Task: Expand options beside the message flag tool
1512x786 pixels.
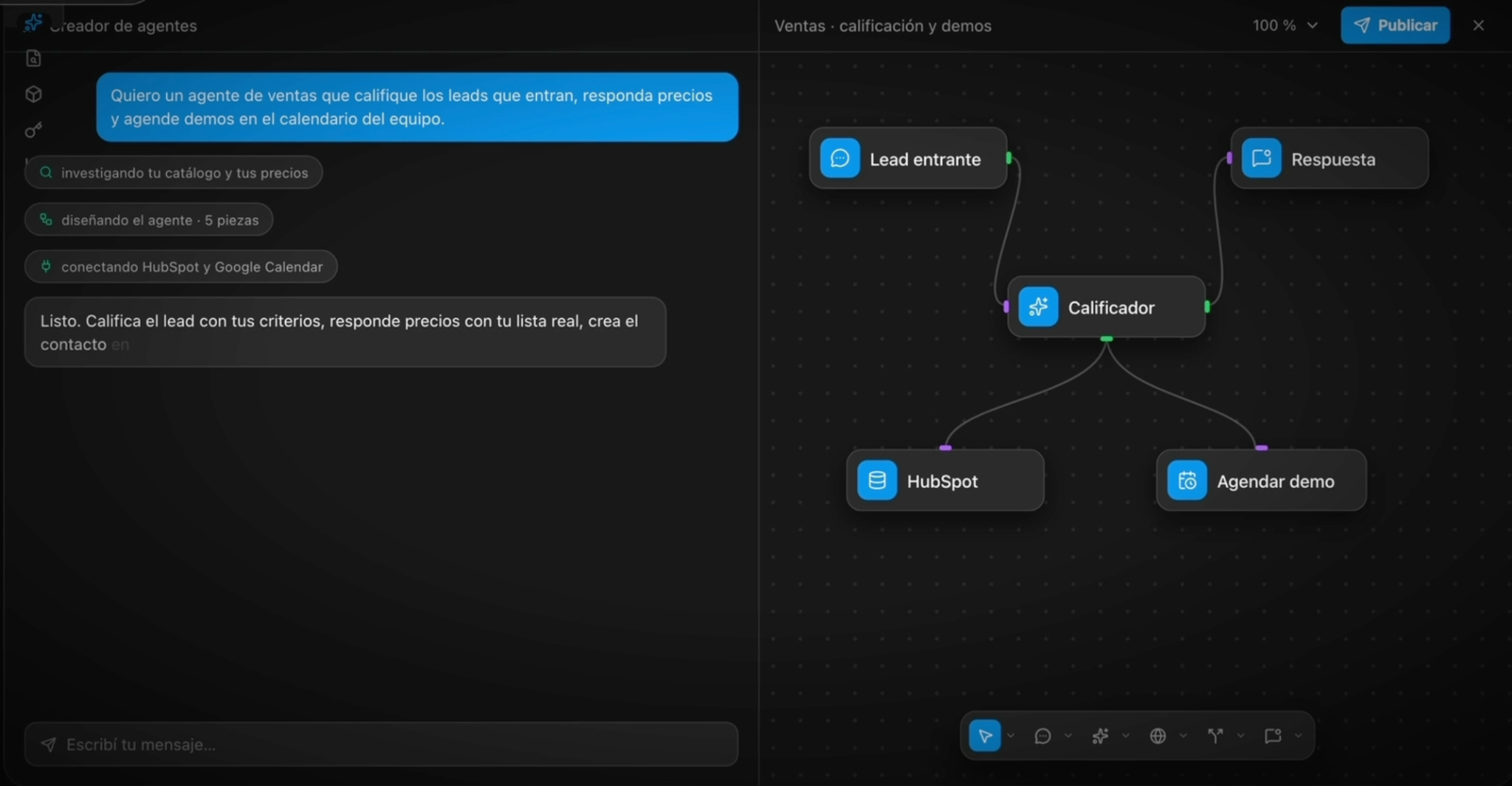Action: pos(1299,736)
